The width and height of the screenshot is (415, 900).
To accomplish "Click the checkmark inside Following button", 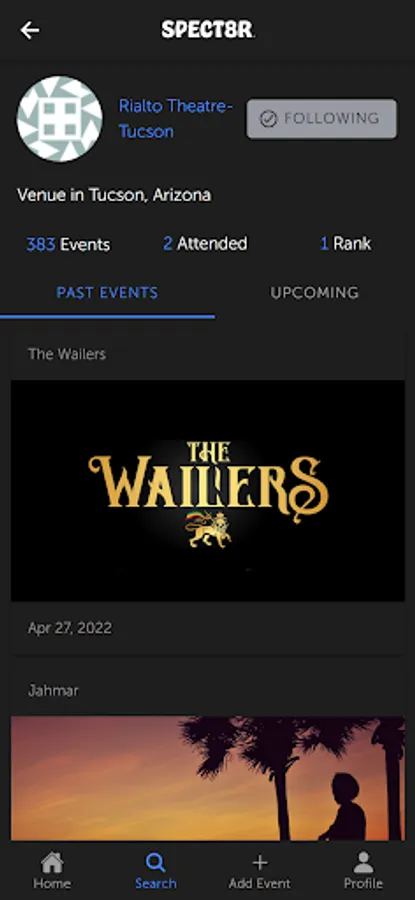I will point(268,119).
